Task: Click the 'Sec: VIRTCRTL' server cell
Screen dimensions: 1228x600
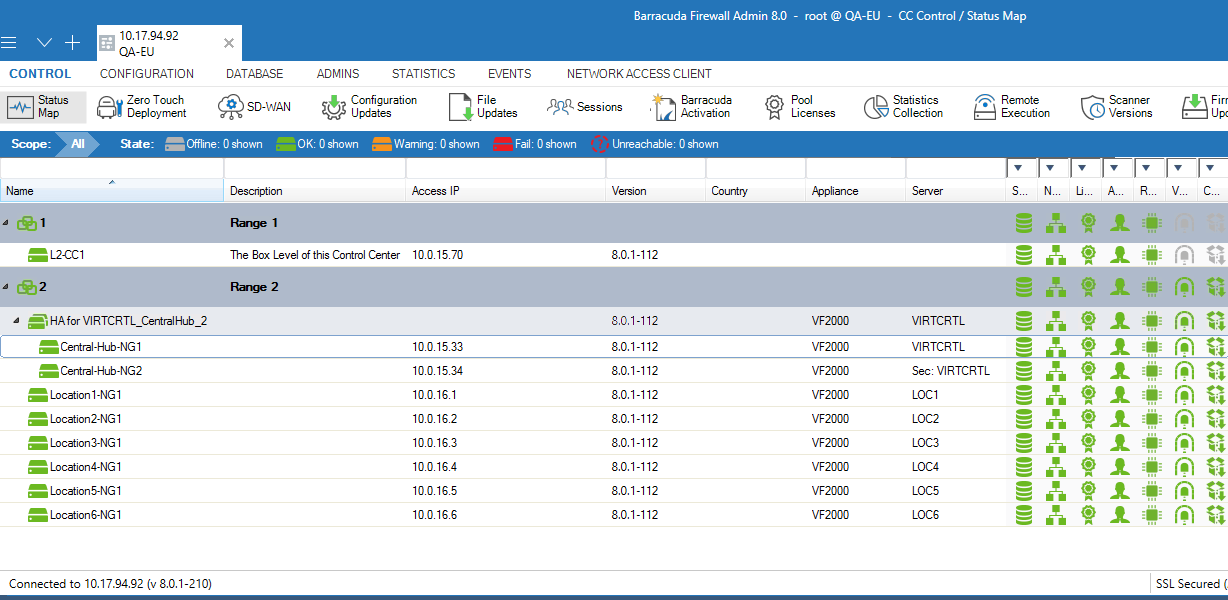Action: tap(951, 371)
